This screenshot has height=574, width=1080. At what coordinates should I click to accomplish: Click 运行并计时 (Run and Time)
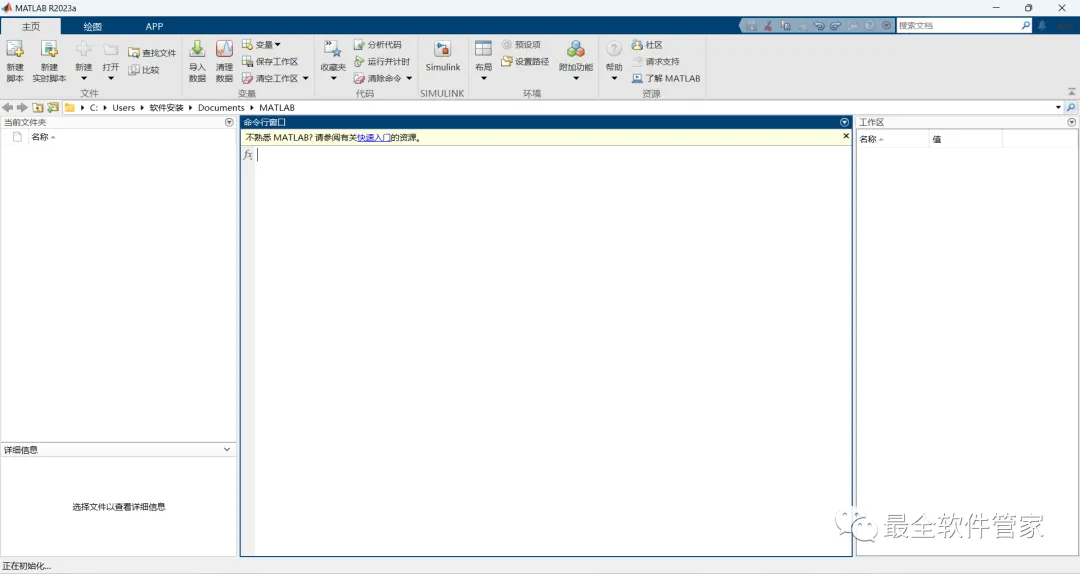tap(382, 61)
